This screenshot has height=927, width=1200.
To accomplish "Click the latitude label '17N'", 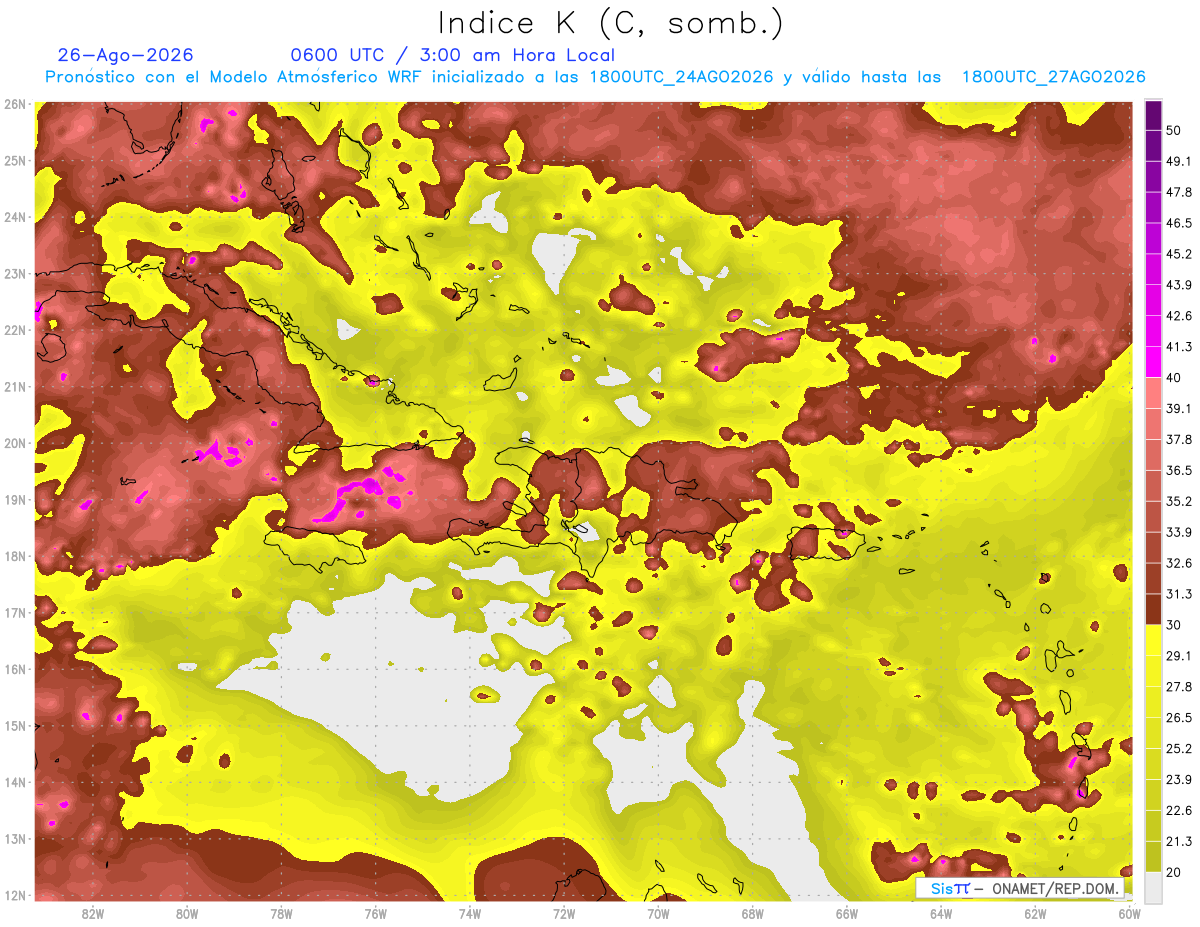I will 14,612.
